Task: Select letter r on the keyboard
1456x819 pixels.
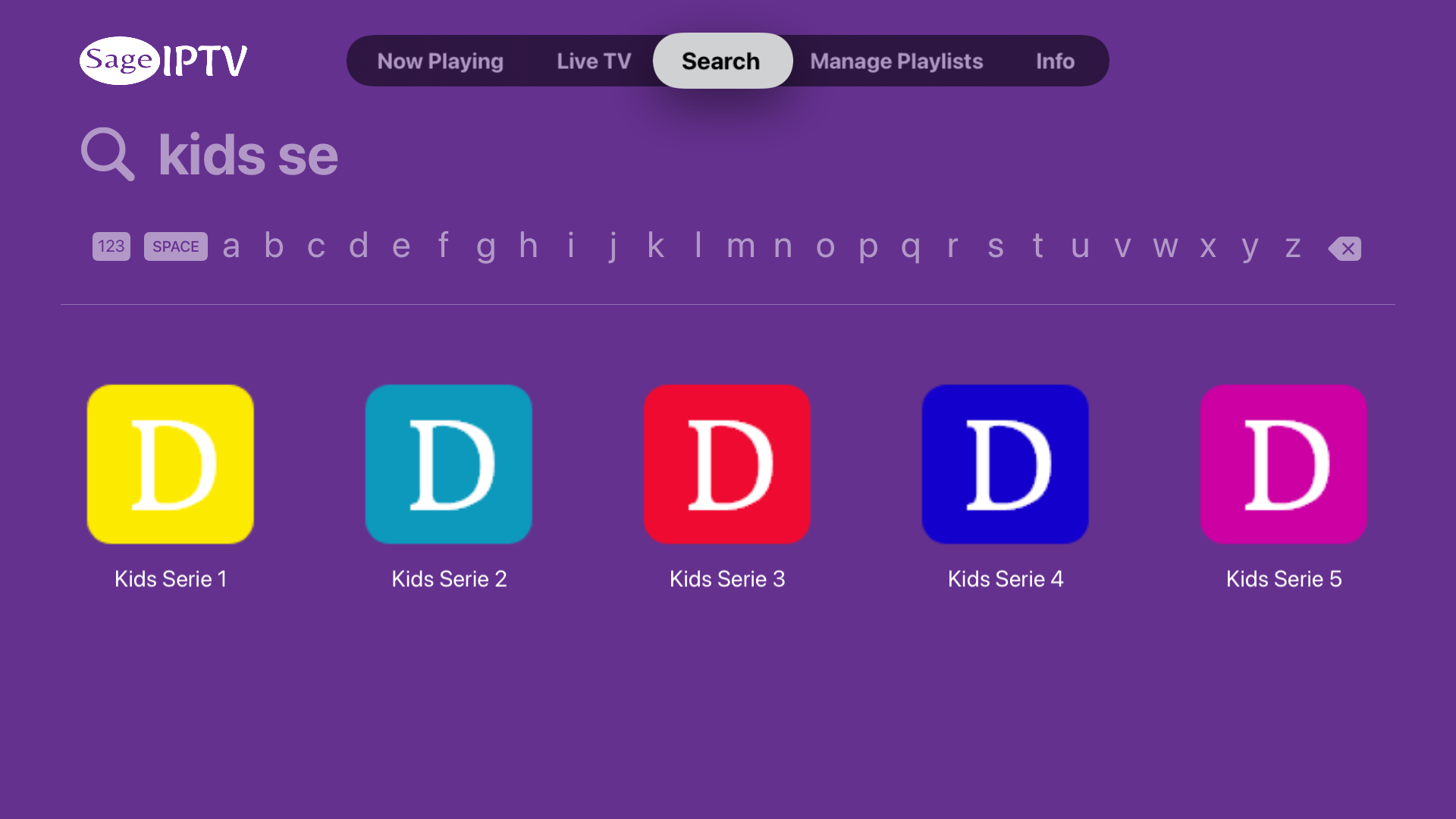Action: pos(953,246)
